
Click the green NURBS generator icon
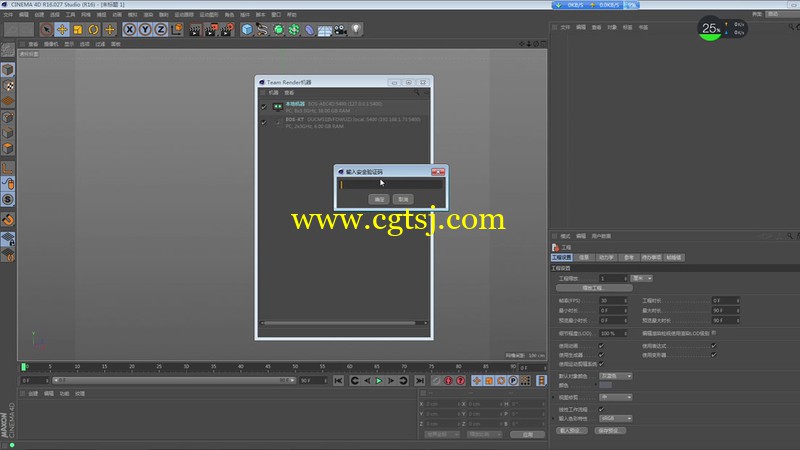[x=278, y=30]
